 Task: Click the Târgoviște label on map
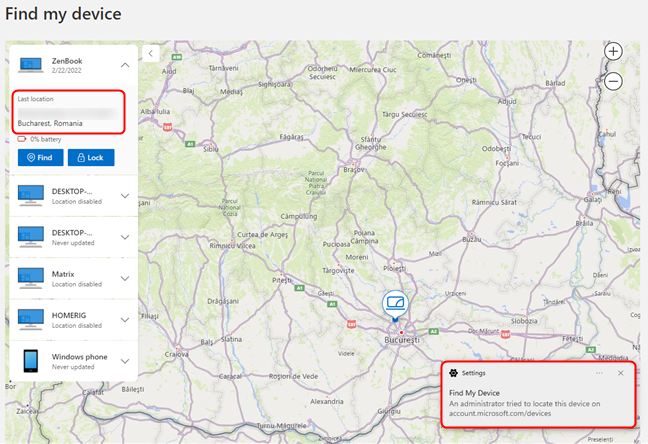(x=338, y=271)
